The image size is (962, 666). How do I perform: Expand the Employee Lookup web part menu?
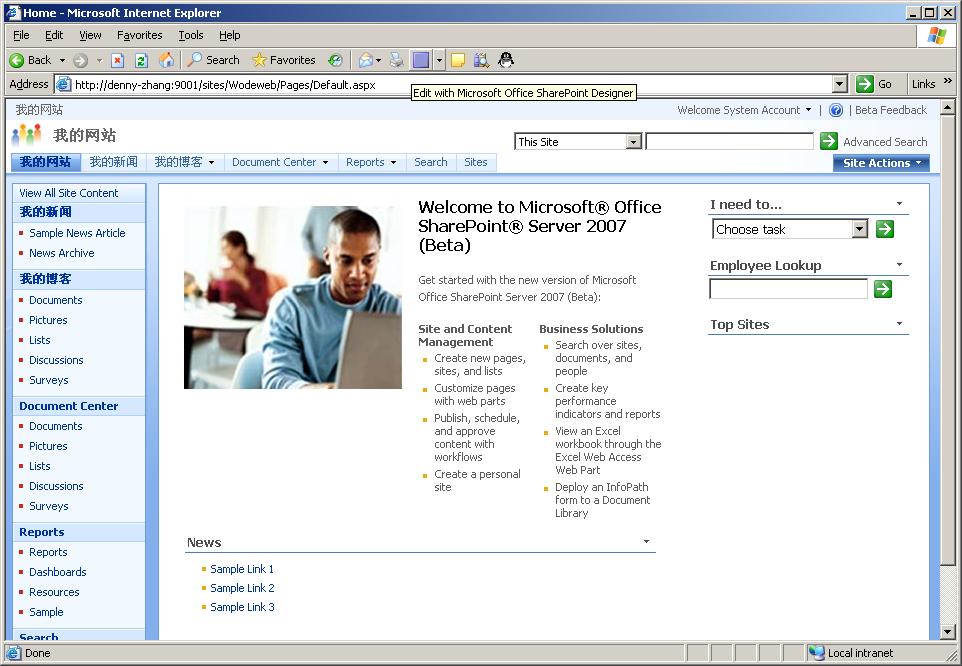899,264
